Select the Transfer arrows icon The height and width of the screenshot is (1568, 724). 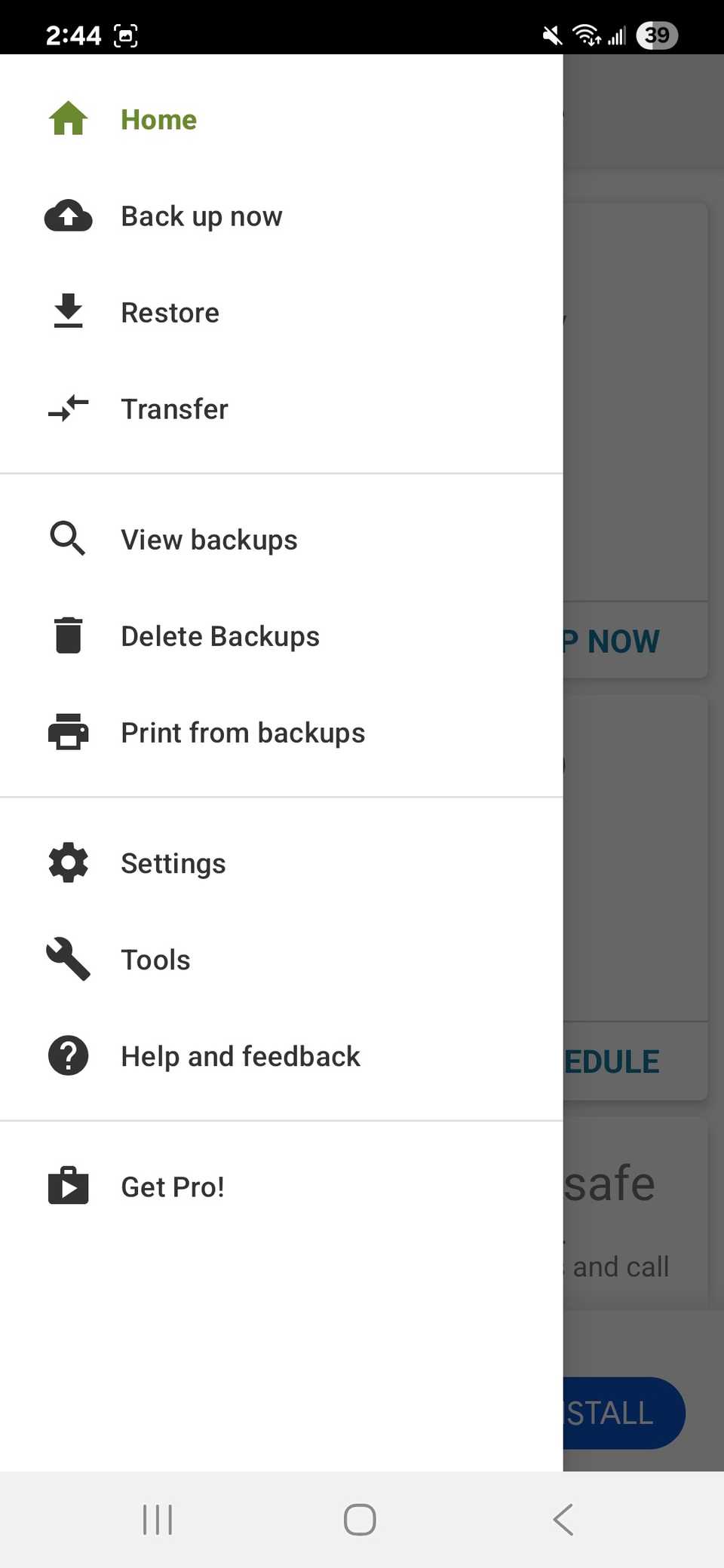(68, 409)
